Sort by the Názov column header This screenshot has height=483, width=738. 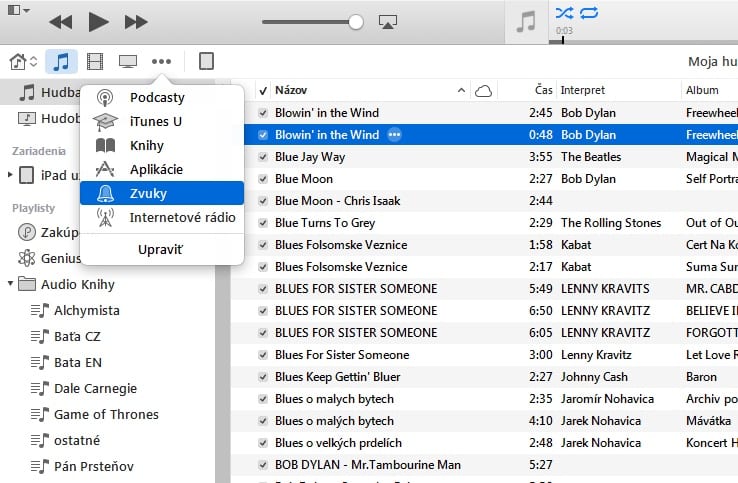click(291, 90)
